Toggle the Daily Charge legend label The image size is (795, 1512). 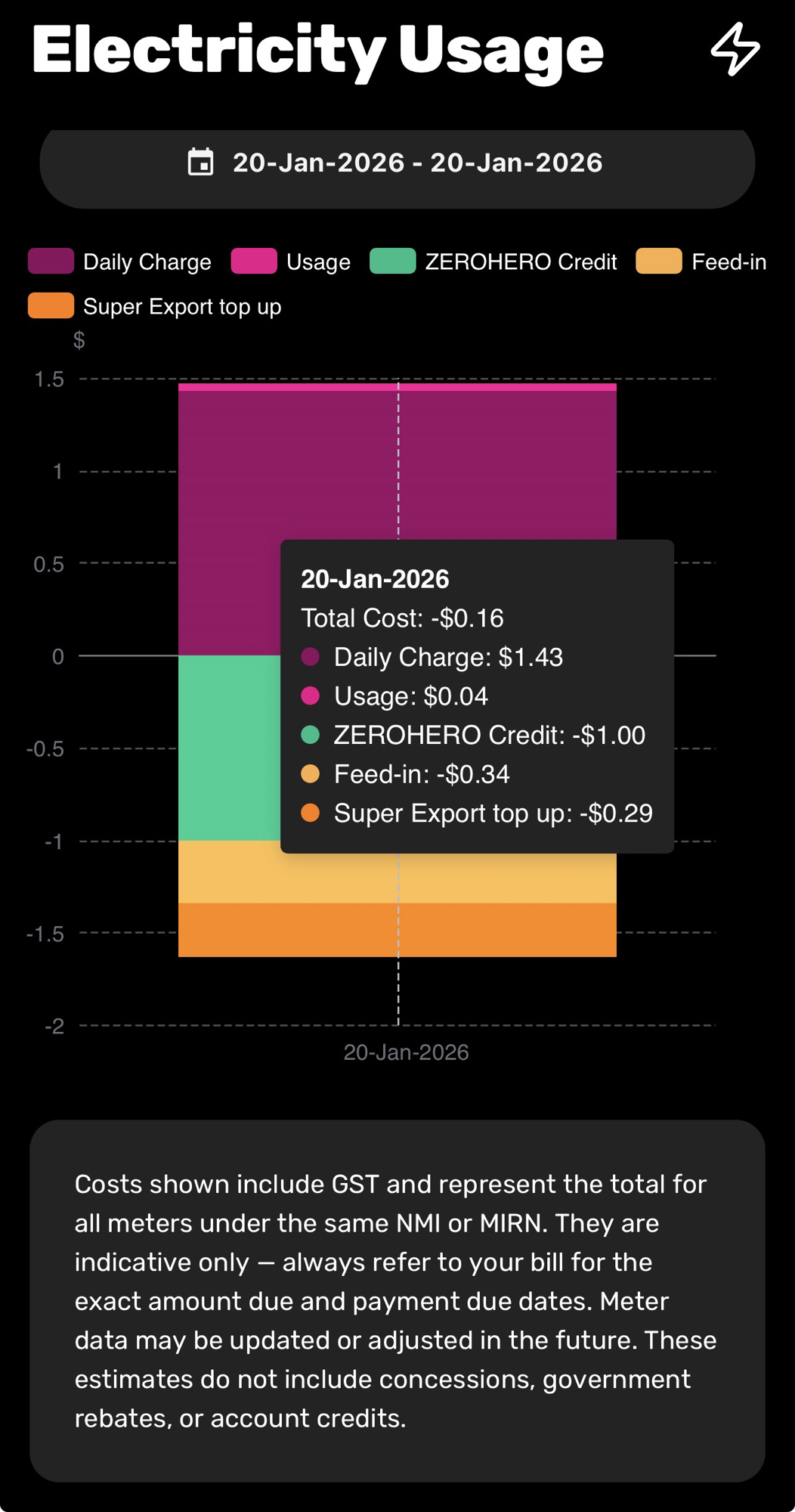coord(147,262)
